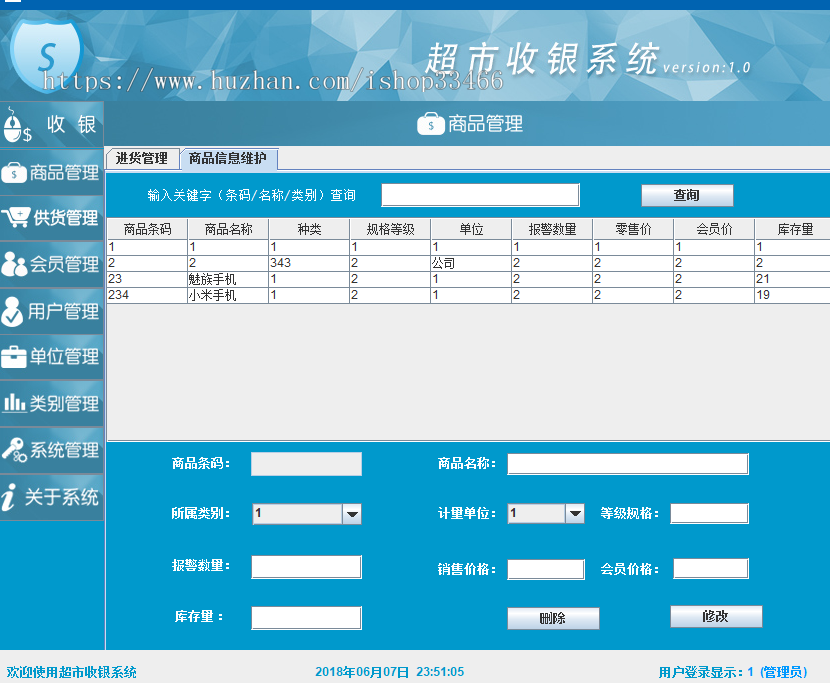Select the 用户管理 user checkmark icon

pyautogui.click(x=13, y=312)
